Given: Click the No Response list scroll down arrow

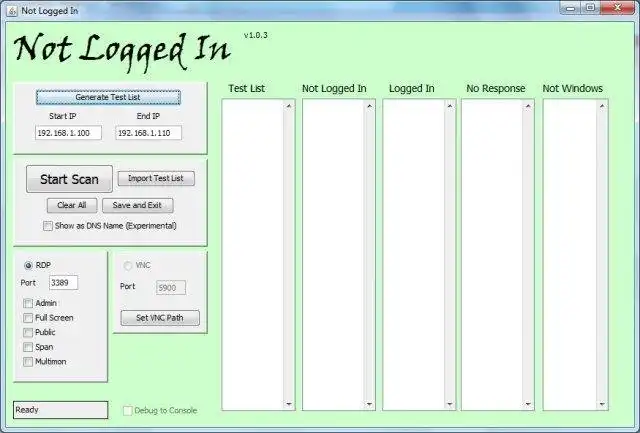Looking at the screenshot, I should tap(528, 404).
